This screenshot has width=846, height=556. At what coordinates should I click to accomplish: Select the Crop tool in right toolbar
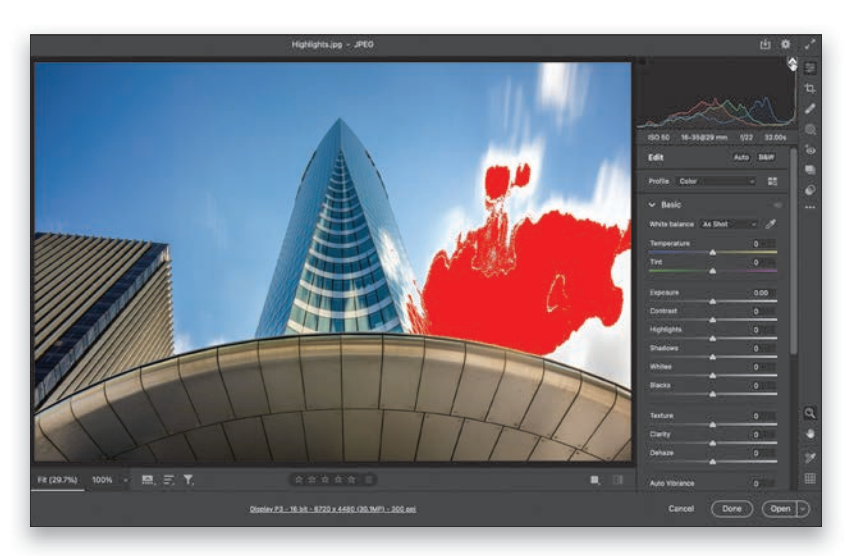[810, 88]
